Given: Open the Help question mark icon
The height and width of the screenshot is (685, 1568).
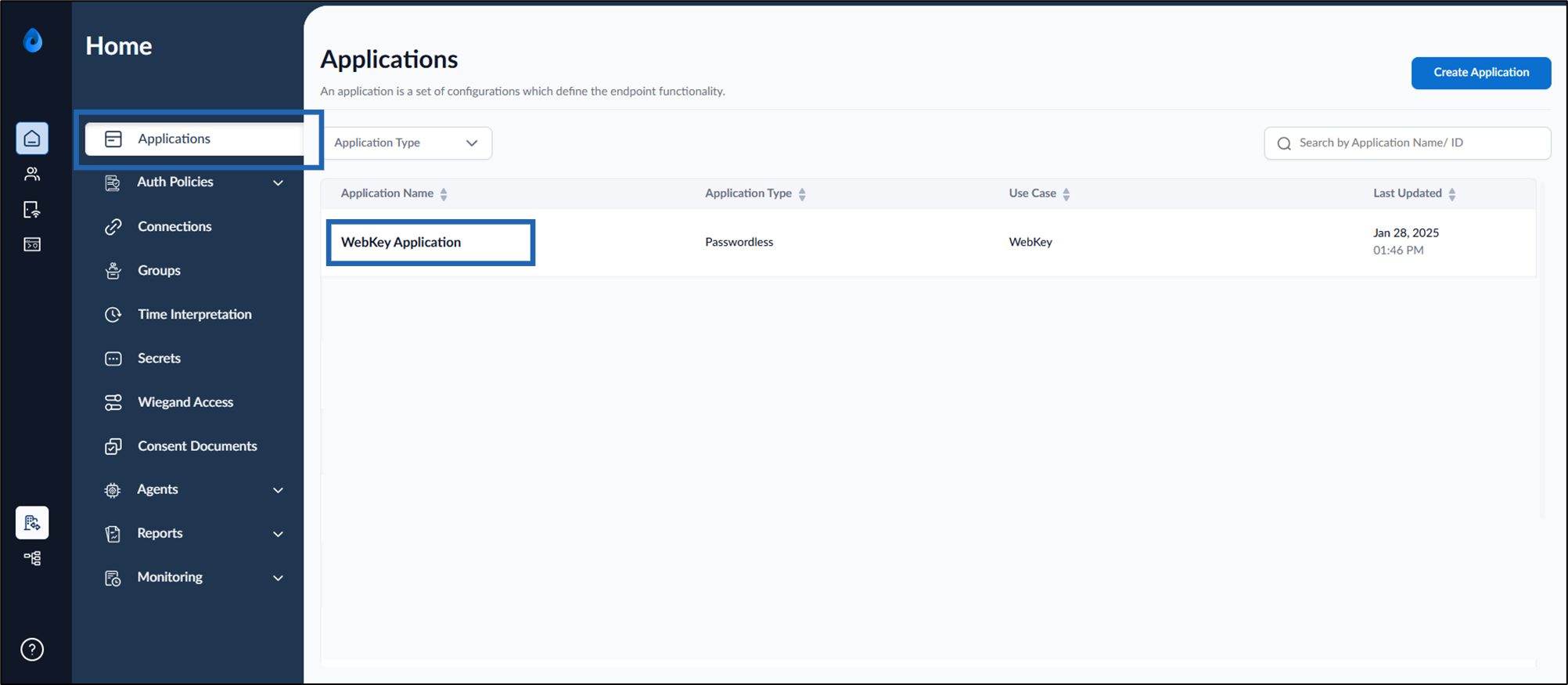Looking at the screenshot, I should pos(32,649).
